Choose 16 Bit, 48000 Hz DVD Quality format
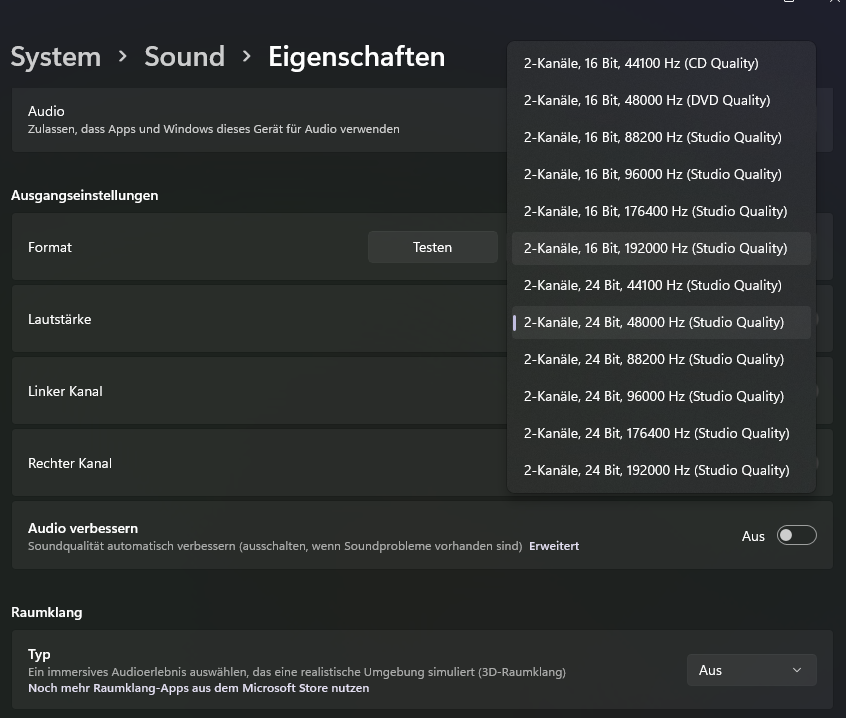The width and height of the screenshot is (846, 718). click(x=646, y=100)
